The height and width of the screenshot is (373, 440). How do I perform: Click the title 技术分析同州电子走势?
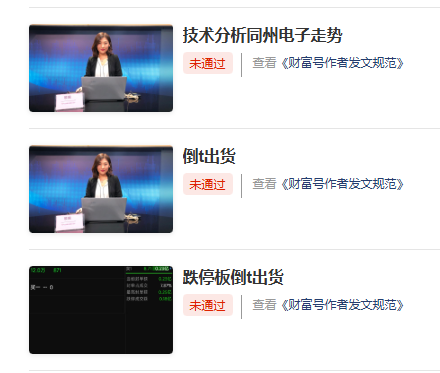point(263,35)
